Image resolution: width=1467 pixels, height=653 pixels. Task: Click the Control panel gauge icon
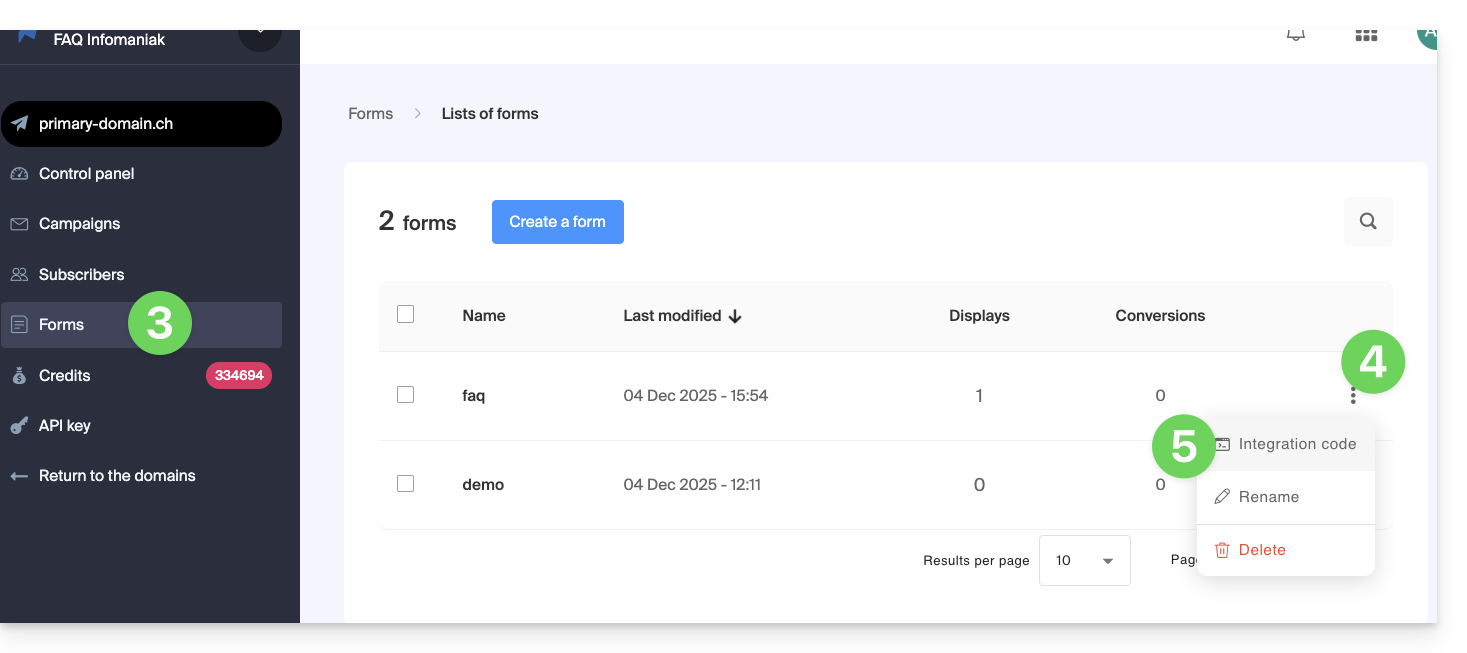coord(19,174)
